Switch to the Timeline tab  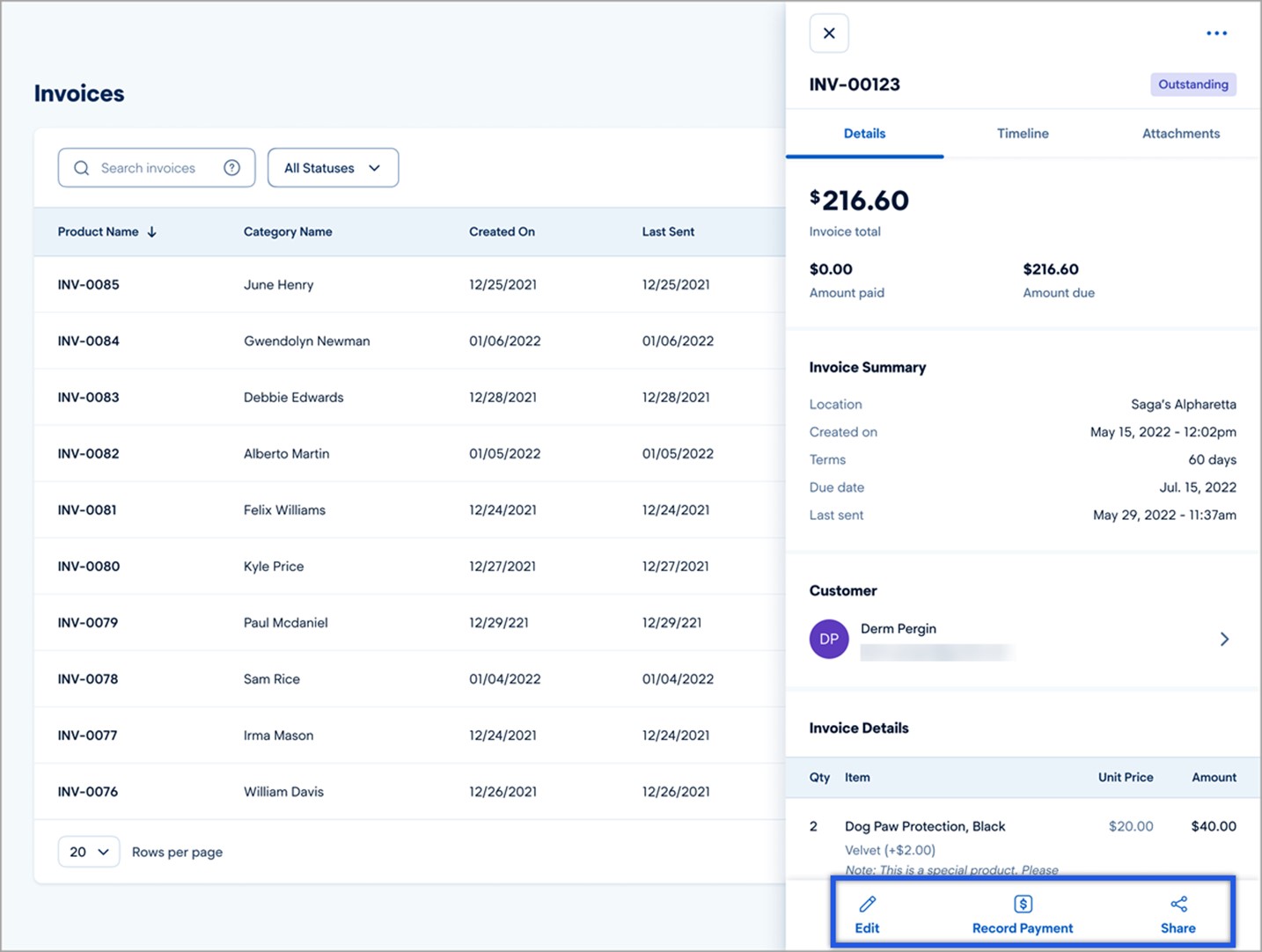1023,134
